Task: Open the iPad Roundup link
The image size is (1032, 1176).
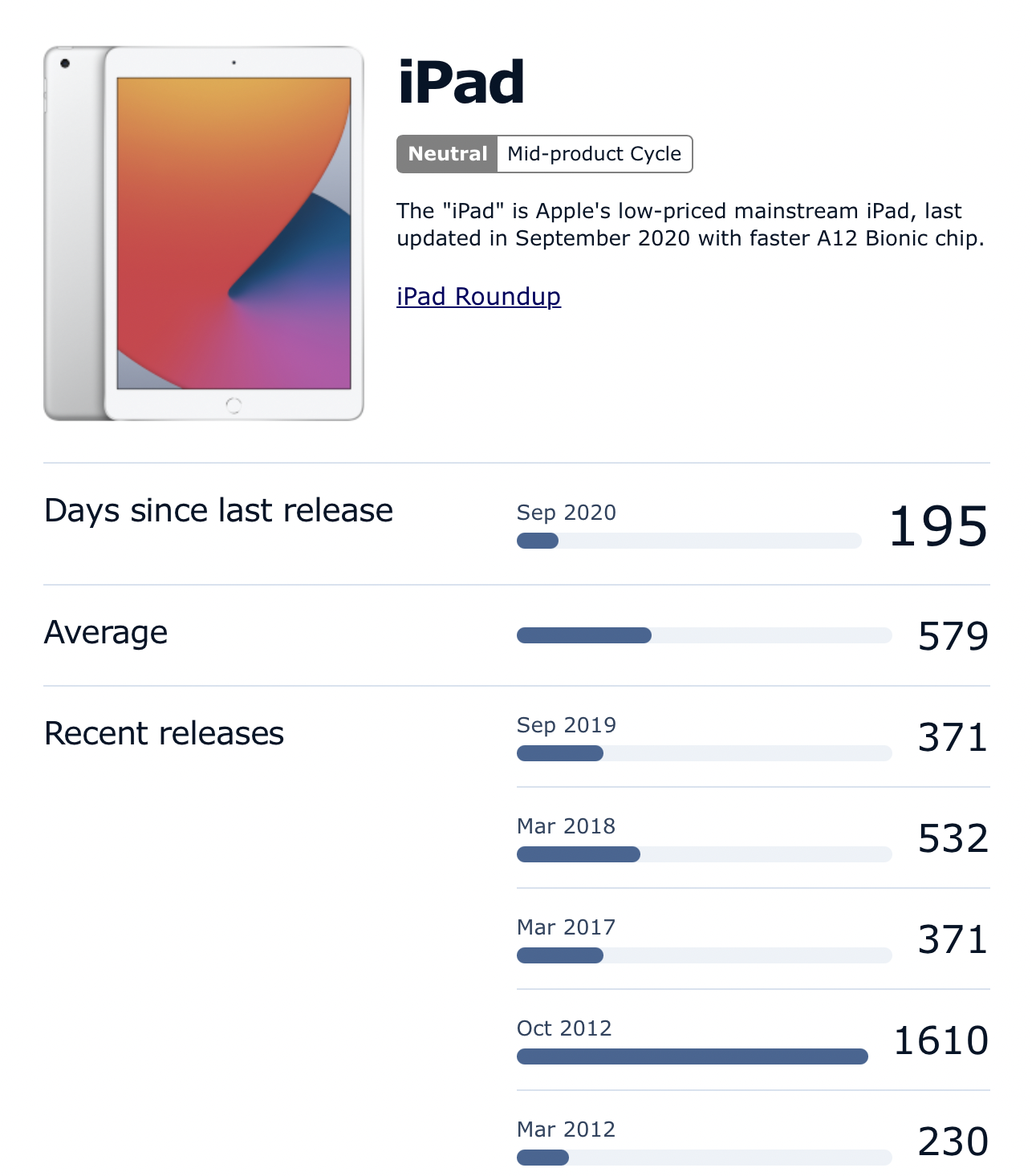Action: click(x=478, y=297)
